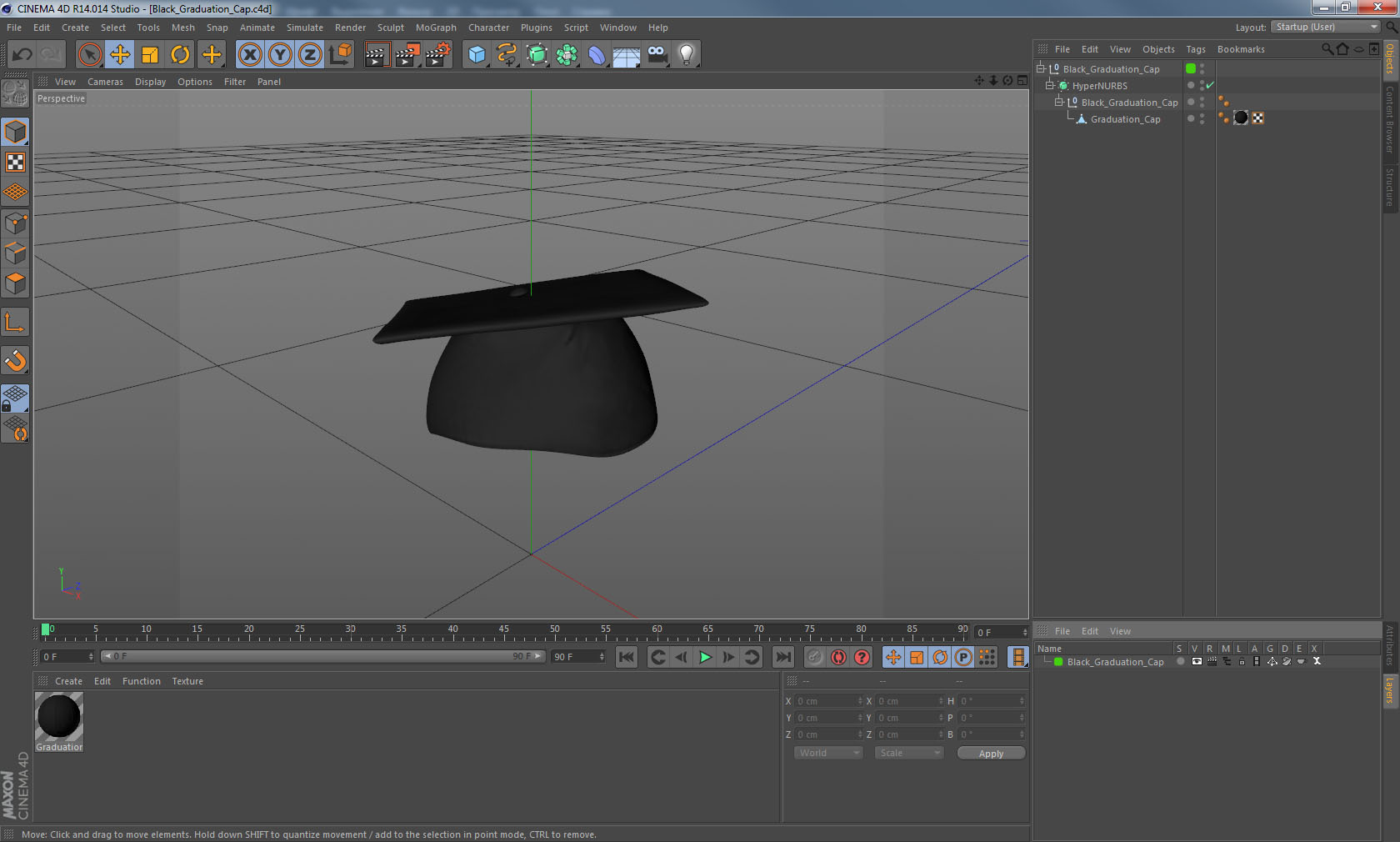Add HyperNURBS generator from toolbar

[537, 55]
